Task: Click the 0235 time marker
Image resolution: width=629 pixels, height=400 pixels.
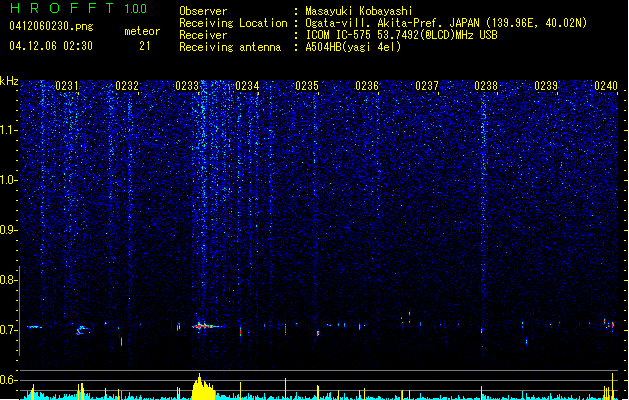Action: coord(307,86)
